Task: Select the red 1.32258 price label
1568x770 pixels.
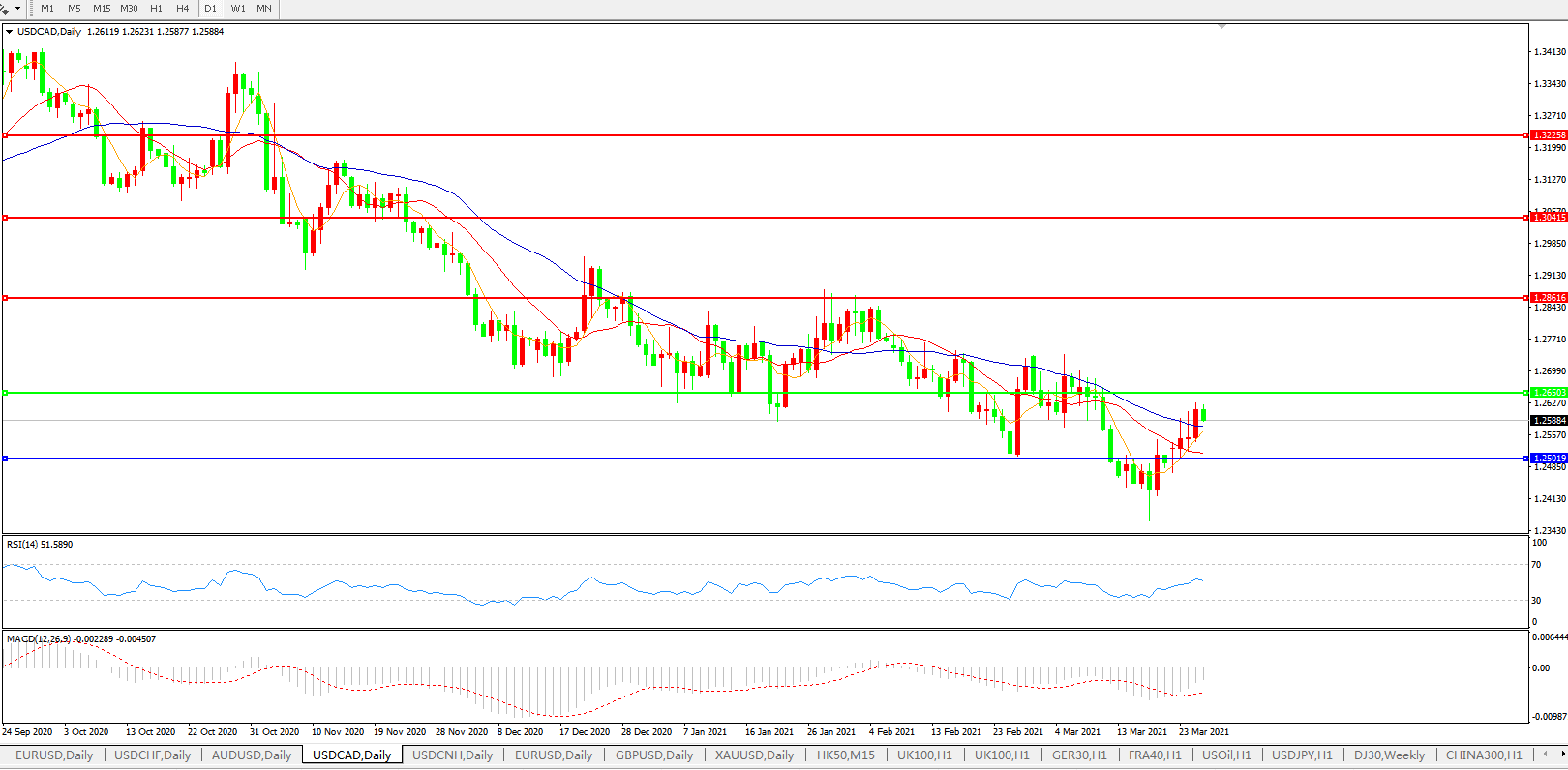Action: [1549, 135]
